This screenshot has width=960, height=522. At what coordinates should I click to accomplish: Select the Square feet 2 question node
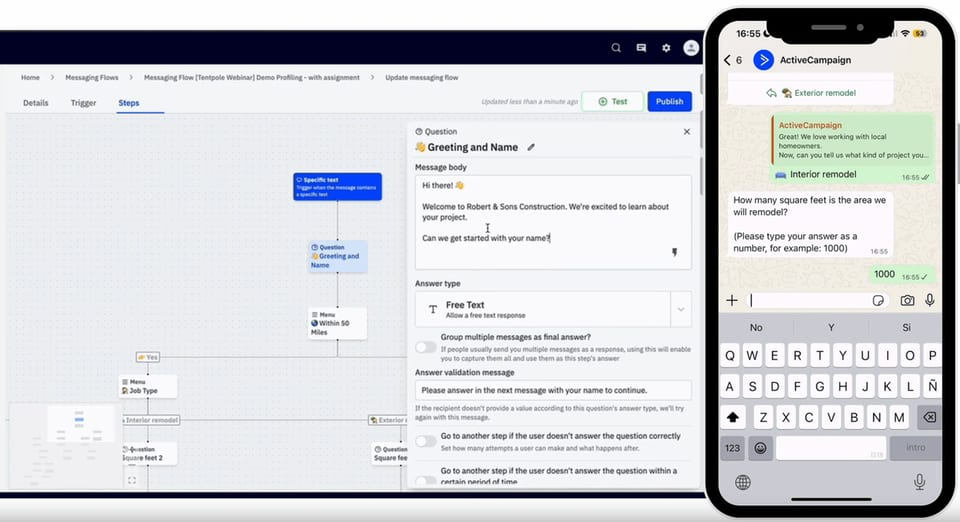click(x=149, y=453)
